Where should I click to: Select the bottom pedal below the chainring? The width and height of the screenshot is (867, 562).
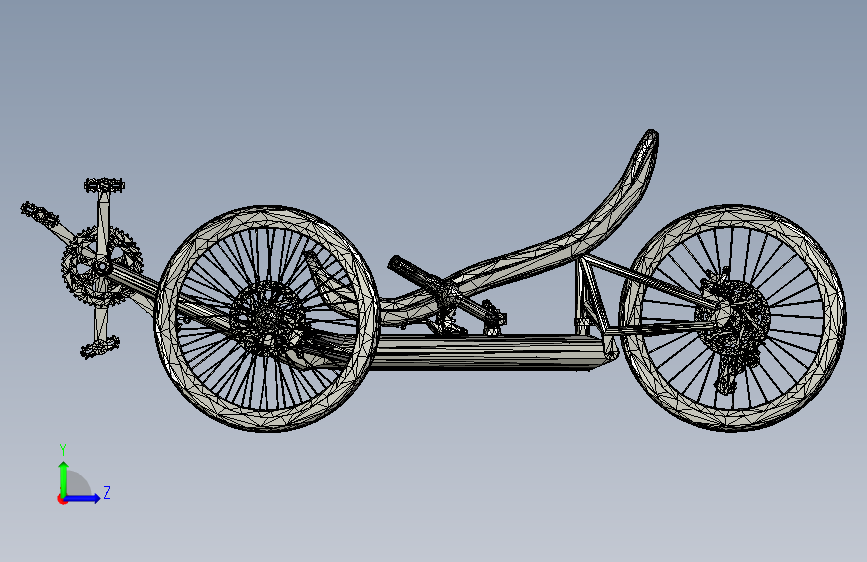(x=100, y=348)
